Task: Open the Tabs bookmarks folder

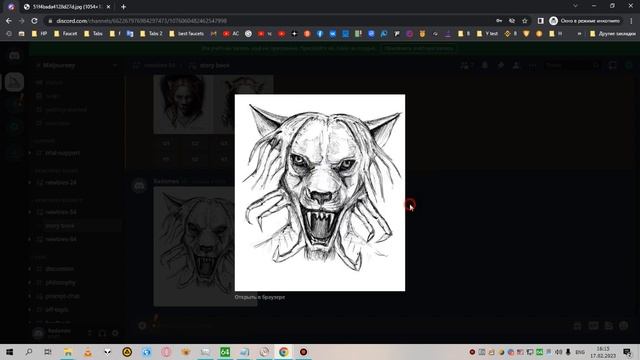Action: 93,34
